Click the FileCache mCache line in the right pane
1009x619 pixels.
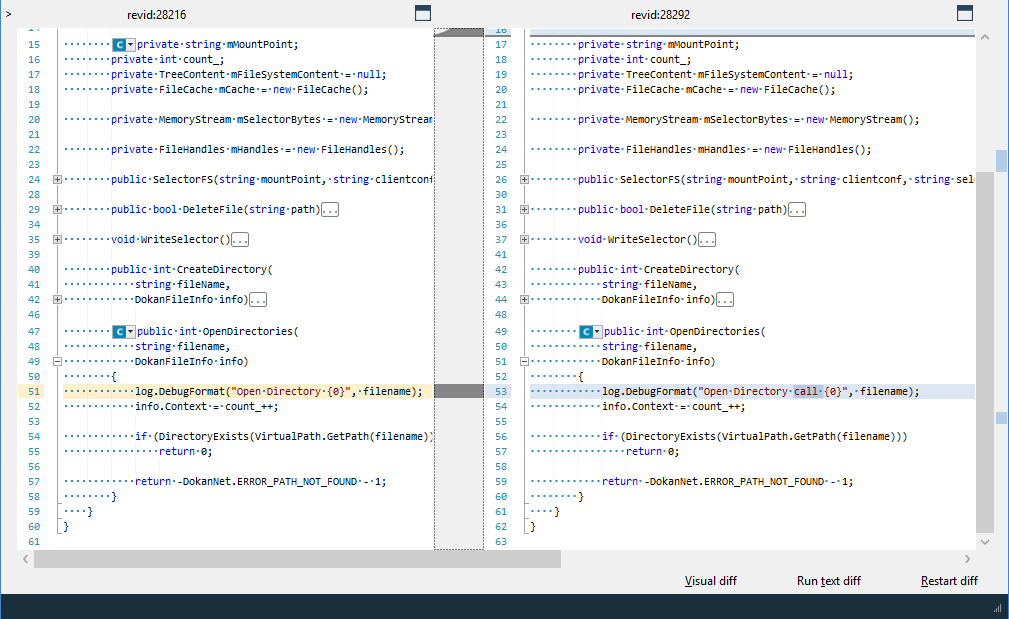click(707, 89)
